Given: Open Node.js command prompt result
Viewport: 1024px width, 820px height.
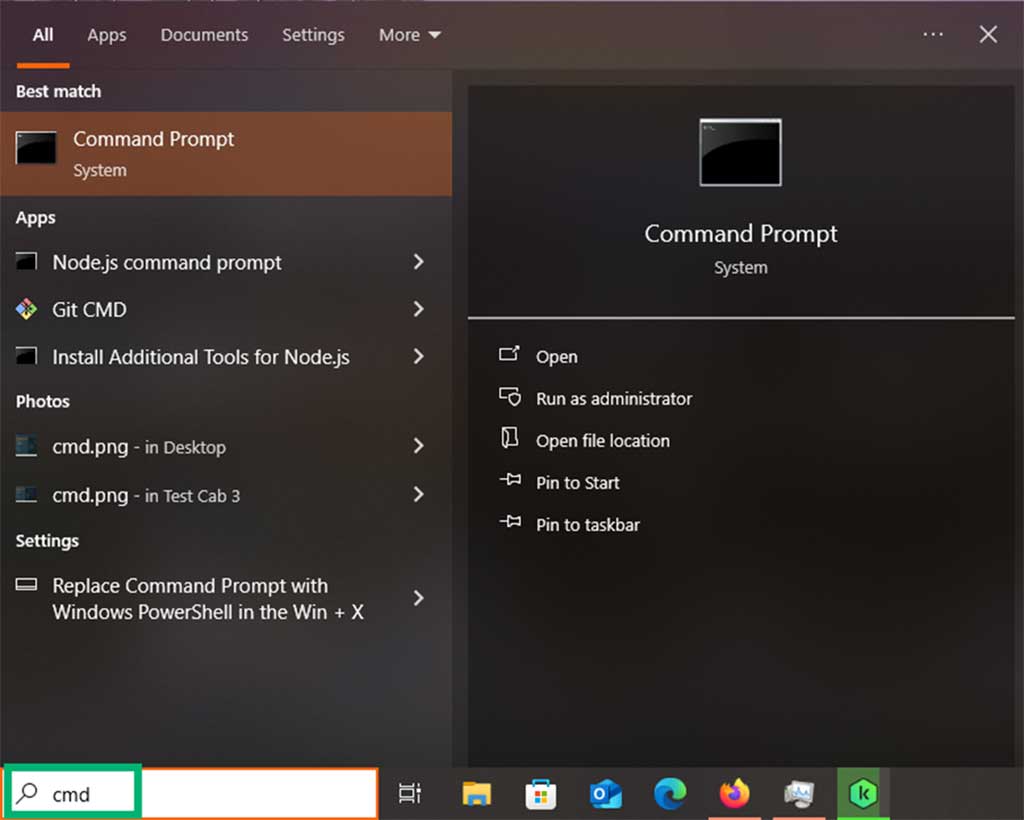Looking at the screenshot, I should pos(166,262).
